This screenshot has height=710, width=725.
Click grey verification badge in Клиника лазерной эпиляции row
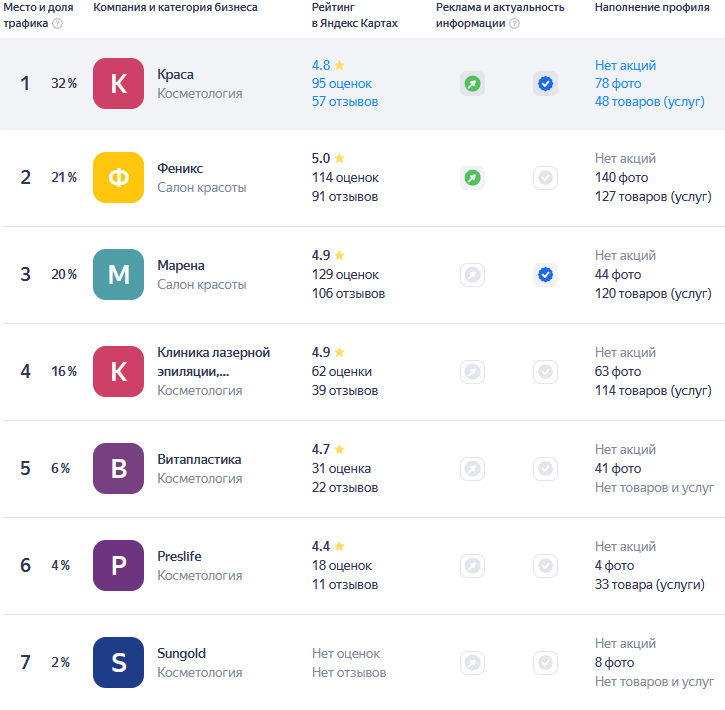point(545,372)
